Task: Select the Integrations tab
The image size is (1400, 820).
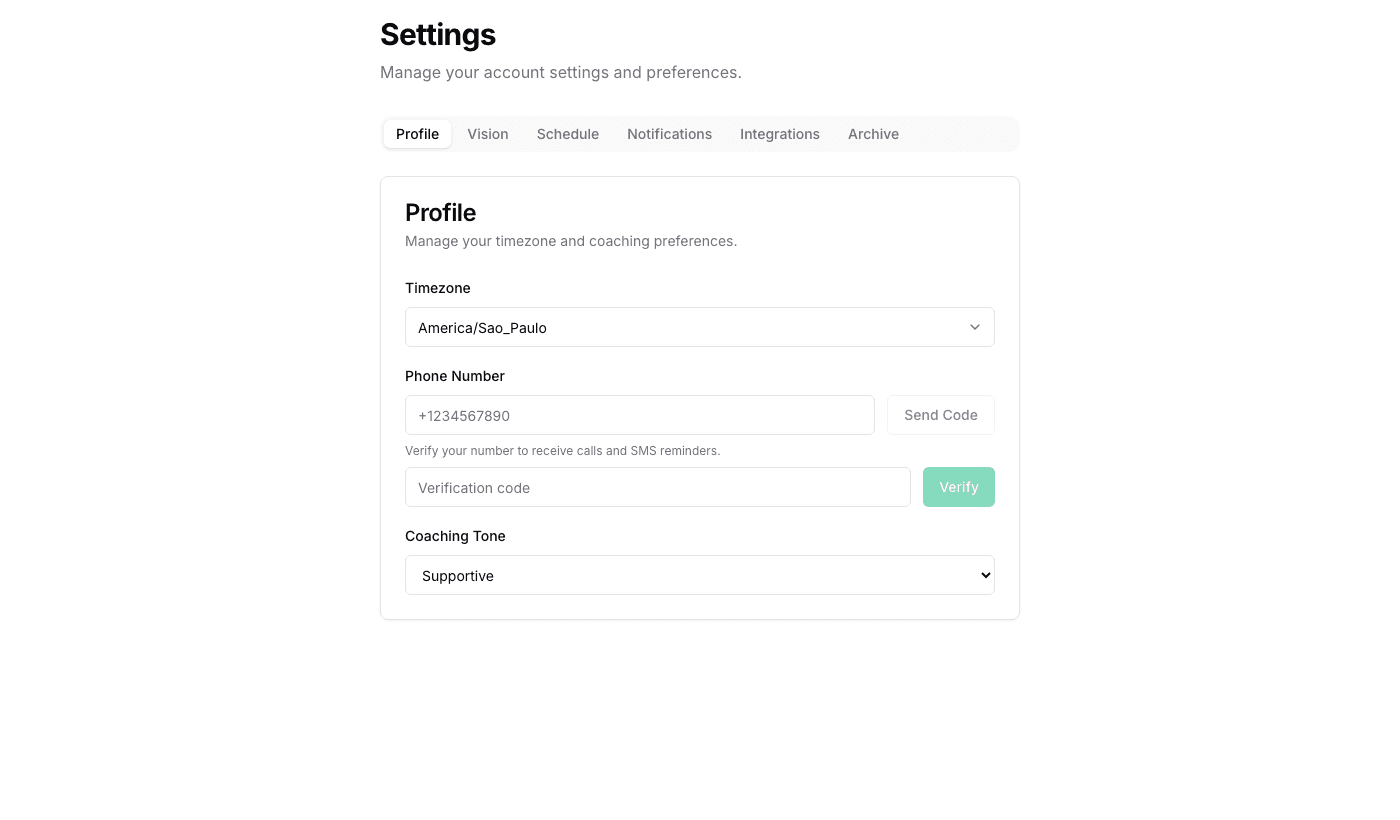Action: click(780, 133)
